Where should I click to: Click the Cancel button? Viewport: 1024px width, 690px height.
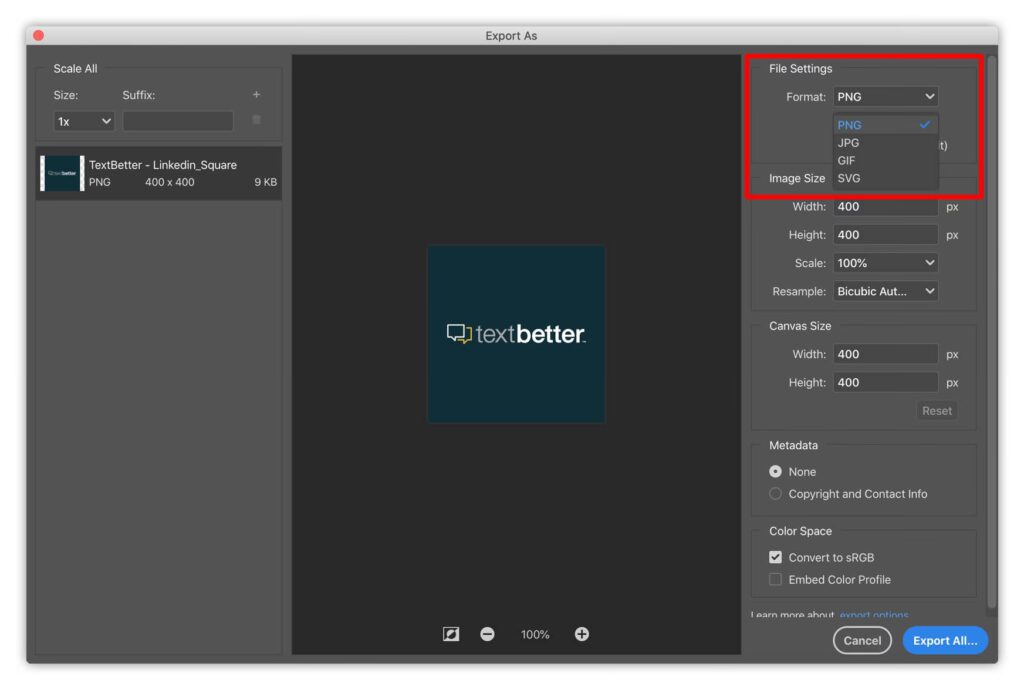862,640
